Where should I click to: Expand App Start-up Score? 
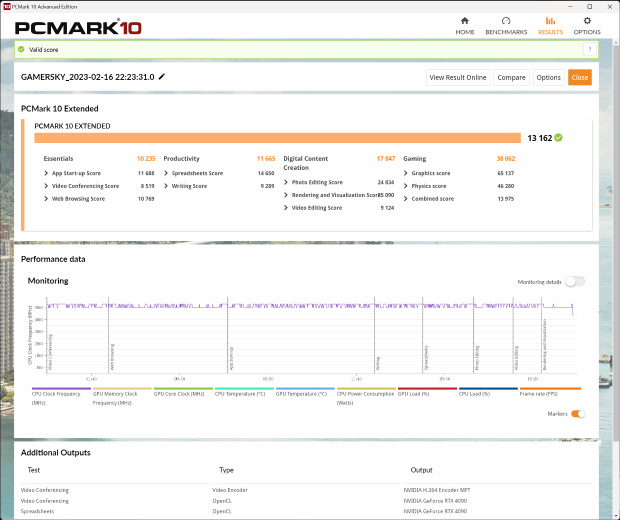point(46,173)
